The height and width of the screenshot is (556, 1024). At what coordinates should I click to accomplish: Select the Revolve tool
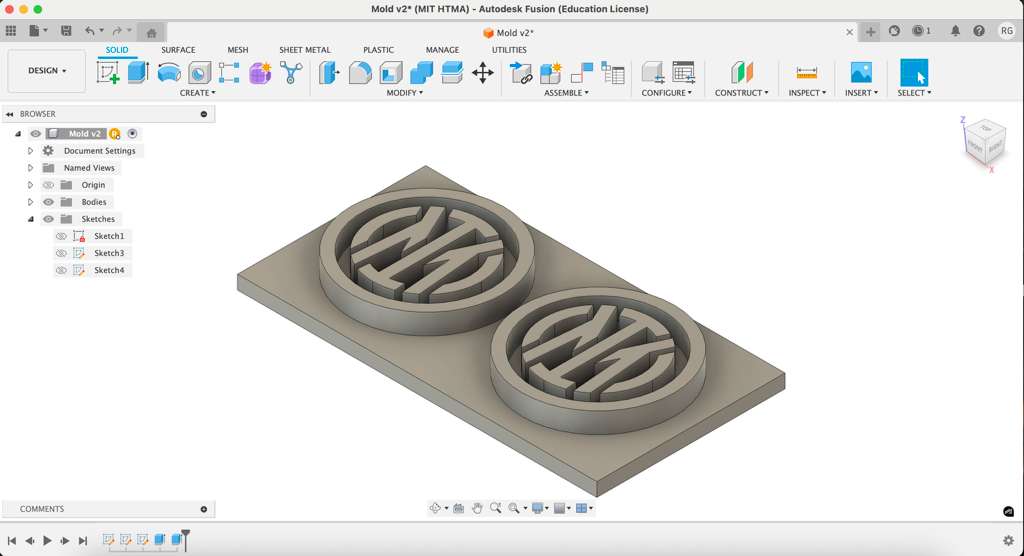(169, 73)
